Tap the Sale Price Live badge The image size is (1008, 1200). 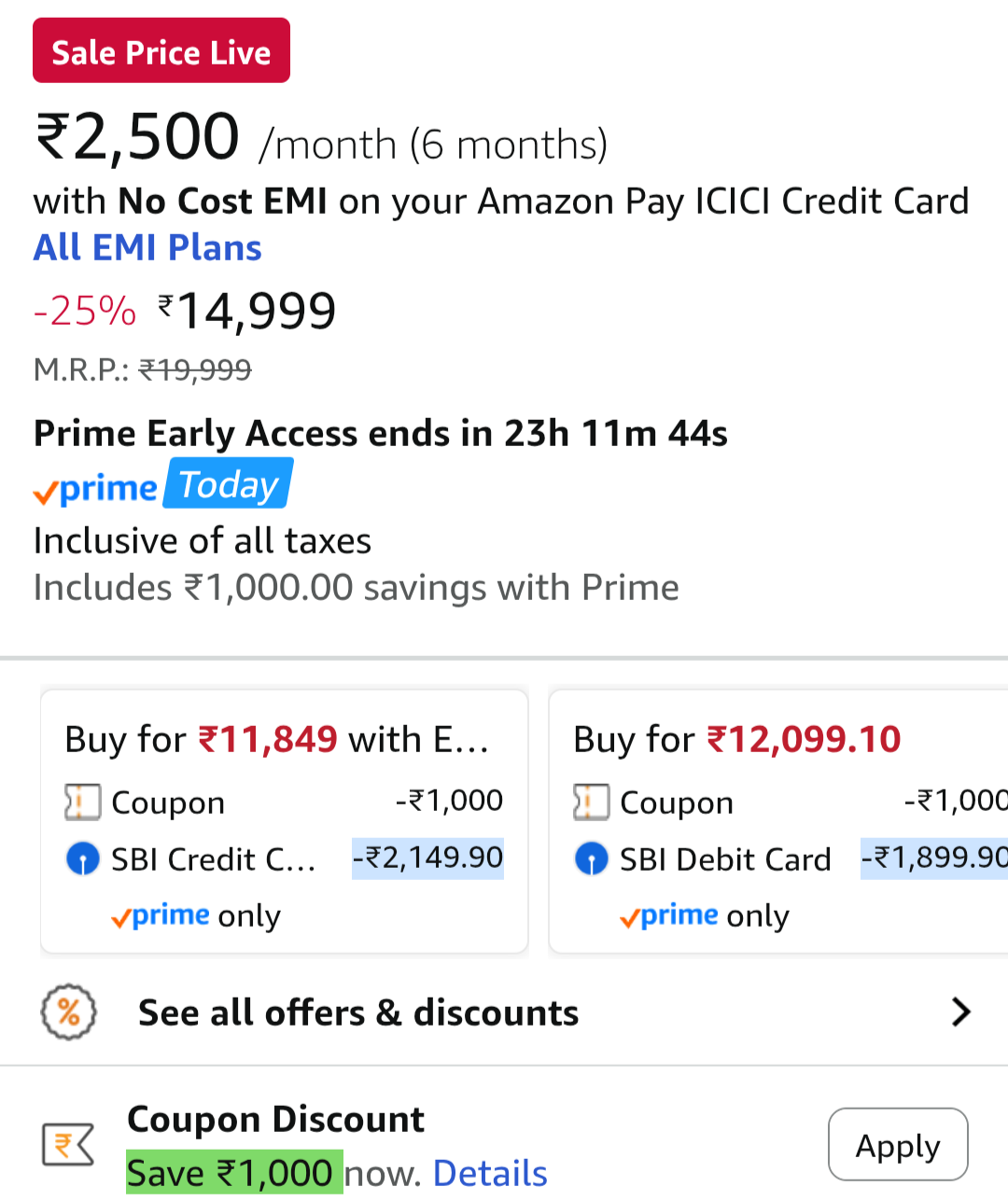click(161, 51)
